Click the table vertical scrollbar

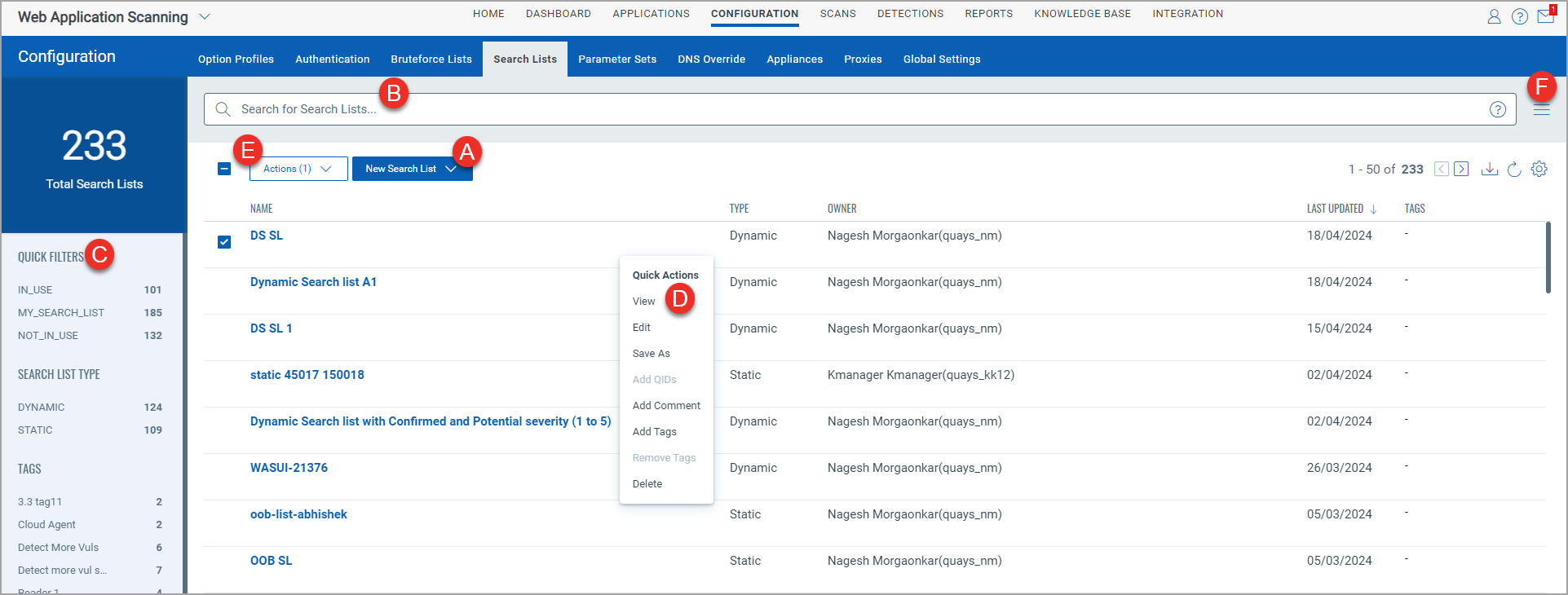click(x=1548, y=258)
